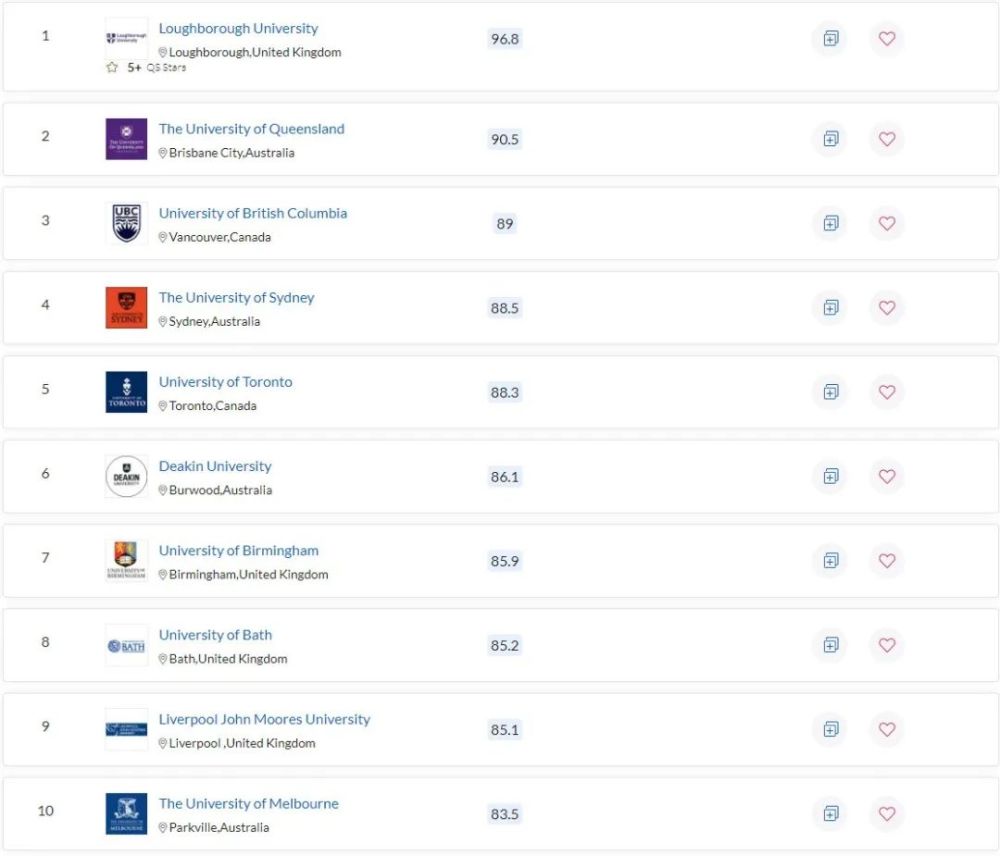The height and width of the screenshot is (856, 1000).
Task: Click the University of Toronto logo
Action: pyautogui.click(x=126, y=392)
